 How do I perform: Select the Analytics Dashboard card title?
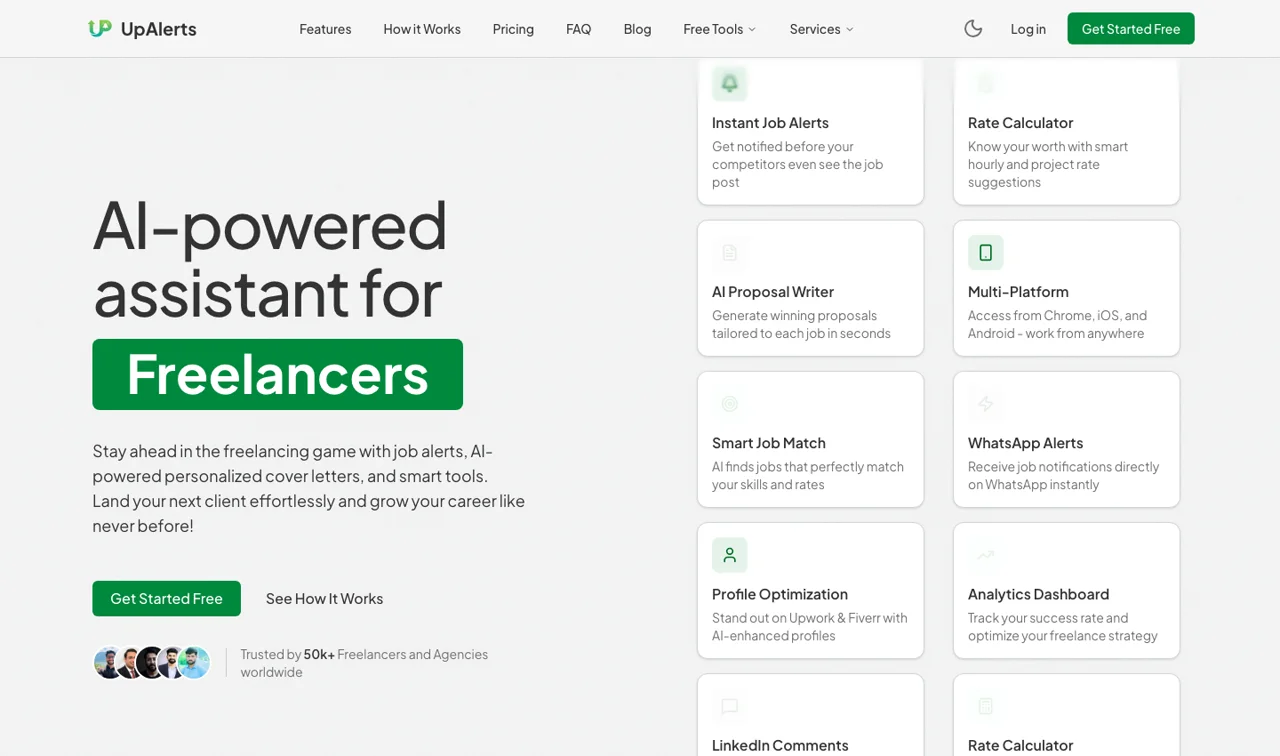[x=1038, y=594]
